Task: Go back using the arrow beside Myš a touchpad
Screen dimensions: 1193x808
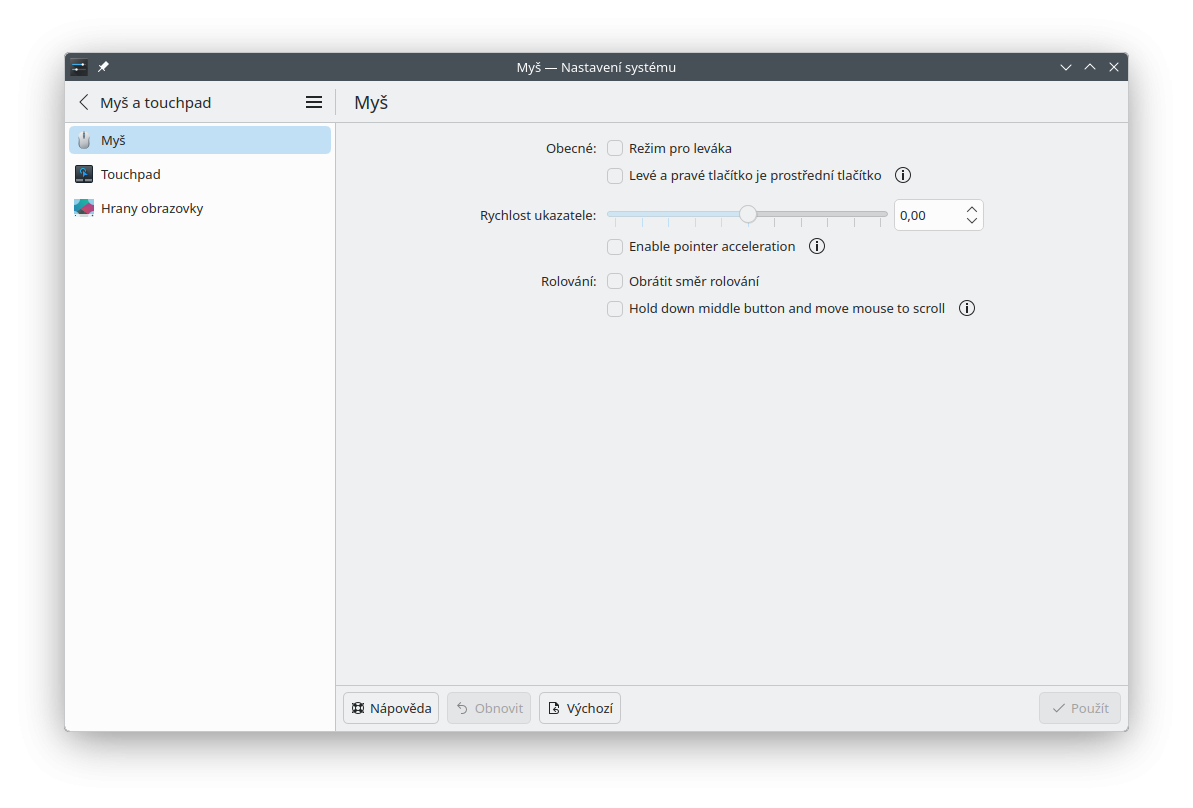Action: (x=84, y=103)
